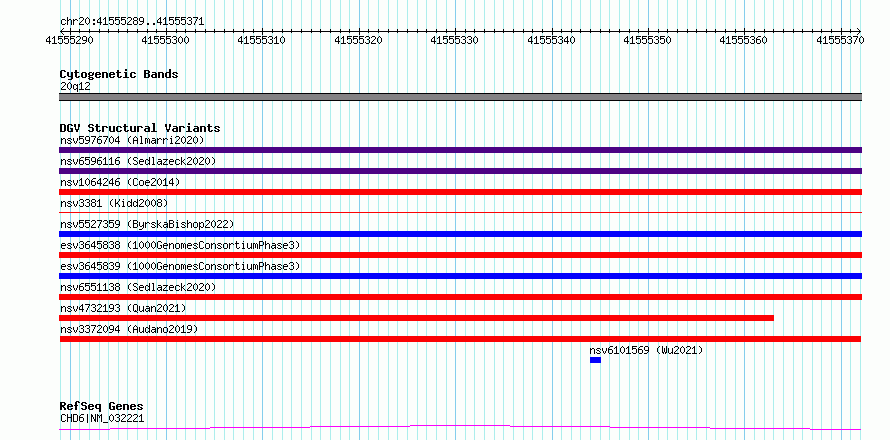Screen dimensions: 890x440
Task: Select the nsv6596116 (Sedlazeck2020) variant label
Action: 138,161
